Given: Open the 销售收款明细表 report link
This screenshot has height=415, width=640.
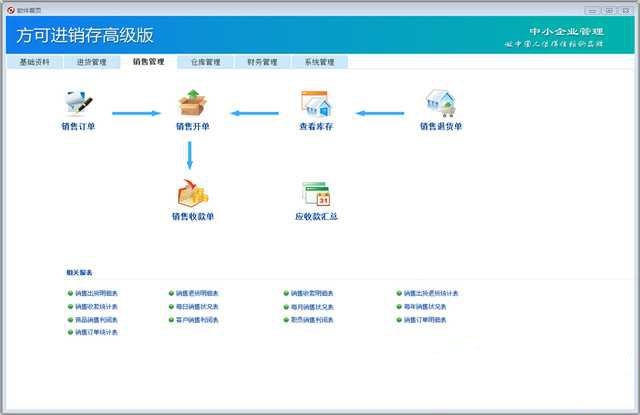Looking at the screenshot, I should tap(309, 293).
